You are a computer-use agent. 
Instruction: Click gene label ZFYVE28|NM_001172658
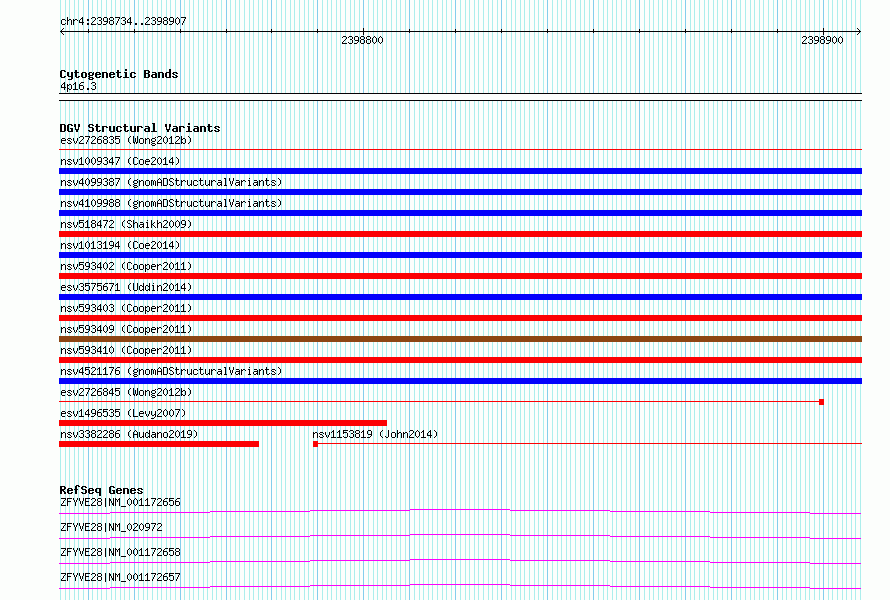coord(120,552)
